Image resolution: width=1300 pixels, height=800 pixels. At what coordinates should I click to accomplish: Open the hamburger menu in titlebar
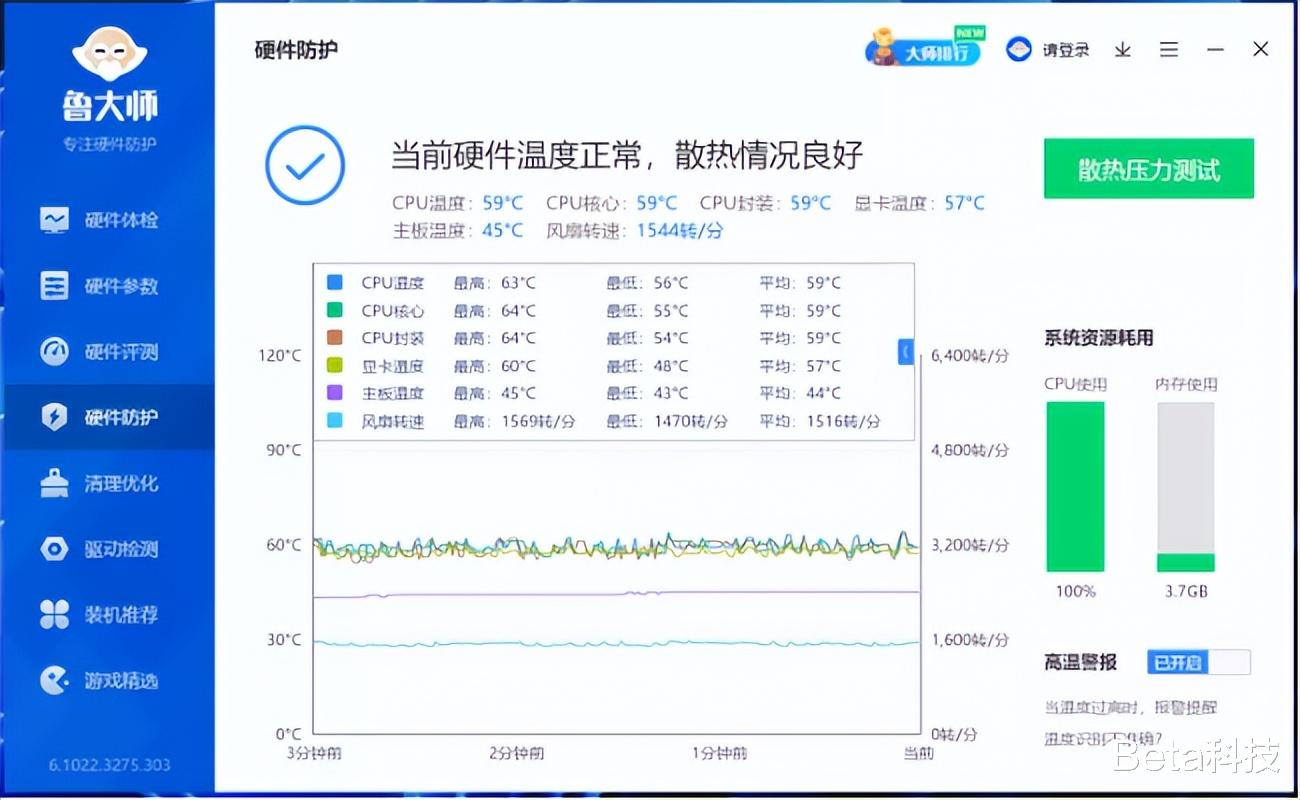pos(1168,49)
